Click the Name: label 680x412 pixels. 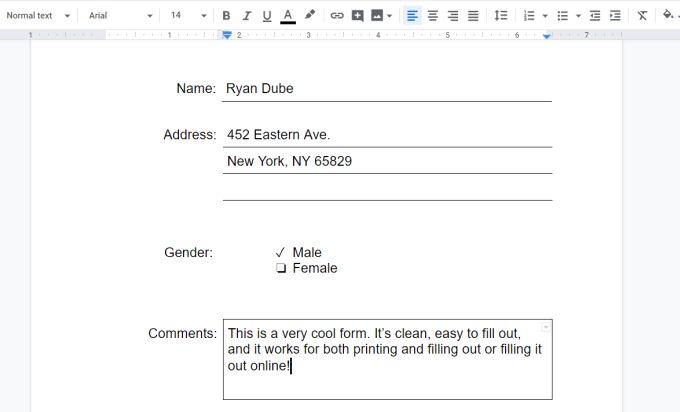click(x=196, y=88)
